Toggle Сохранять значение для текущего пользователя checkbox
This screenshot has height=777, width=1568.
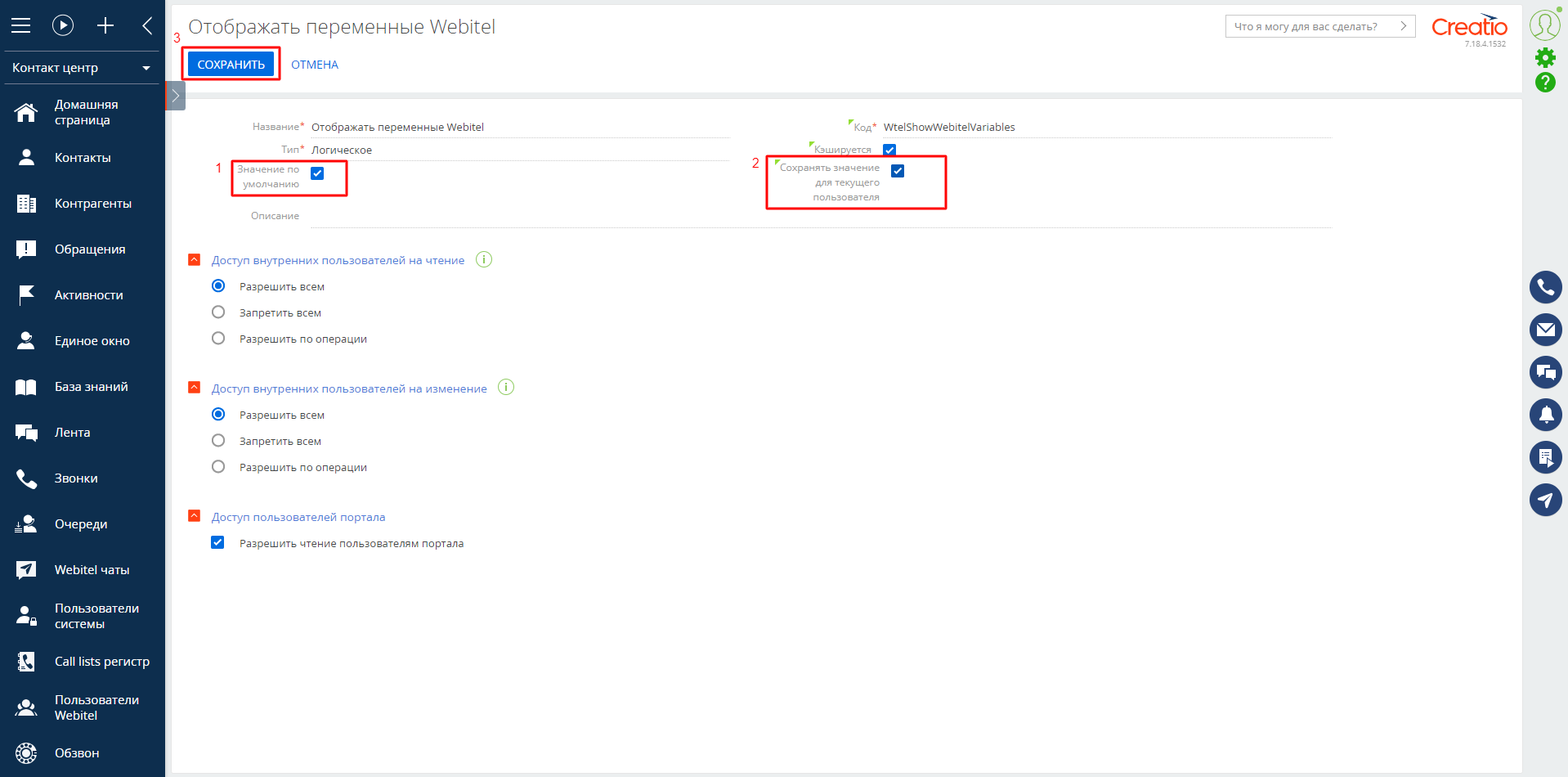click(898, 171)
